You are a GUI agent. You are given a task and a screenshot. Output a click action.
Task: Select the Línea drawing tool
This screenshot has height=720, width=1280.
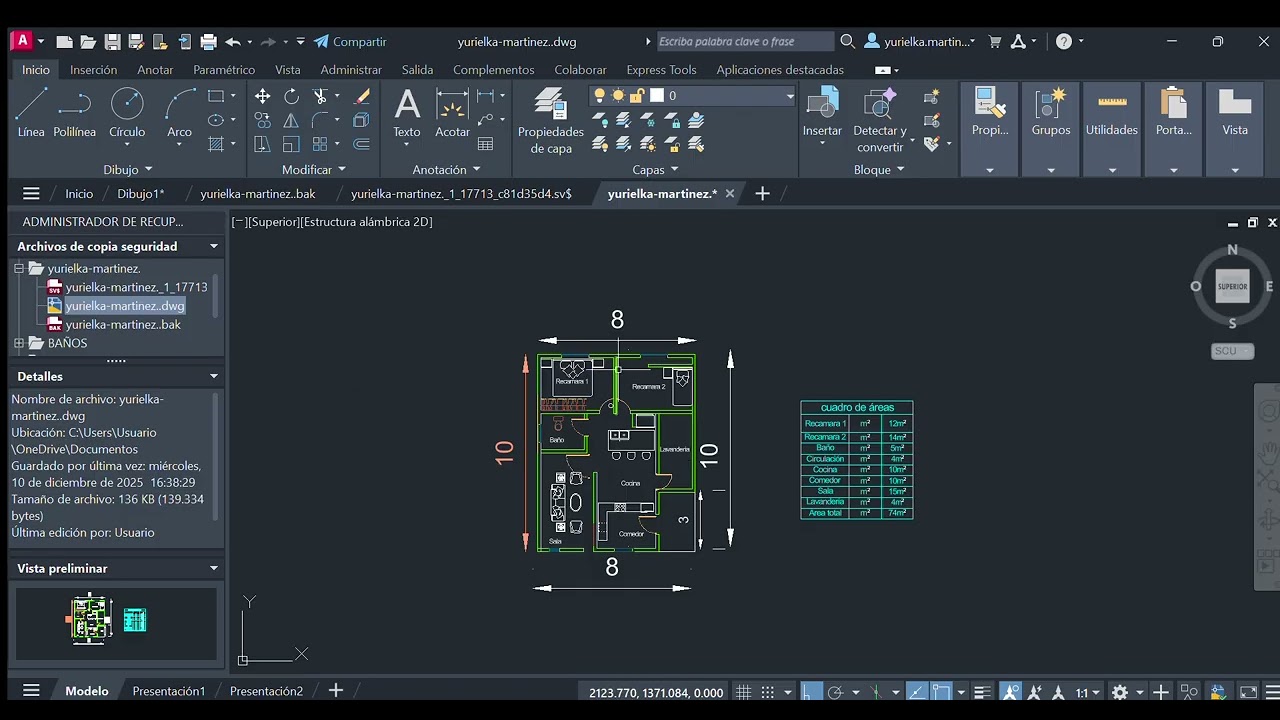[31, 112]
